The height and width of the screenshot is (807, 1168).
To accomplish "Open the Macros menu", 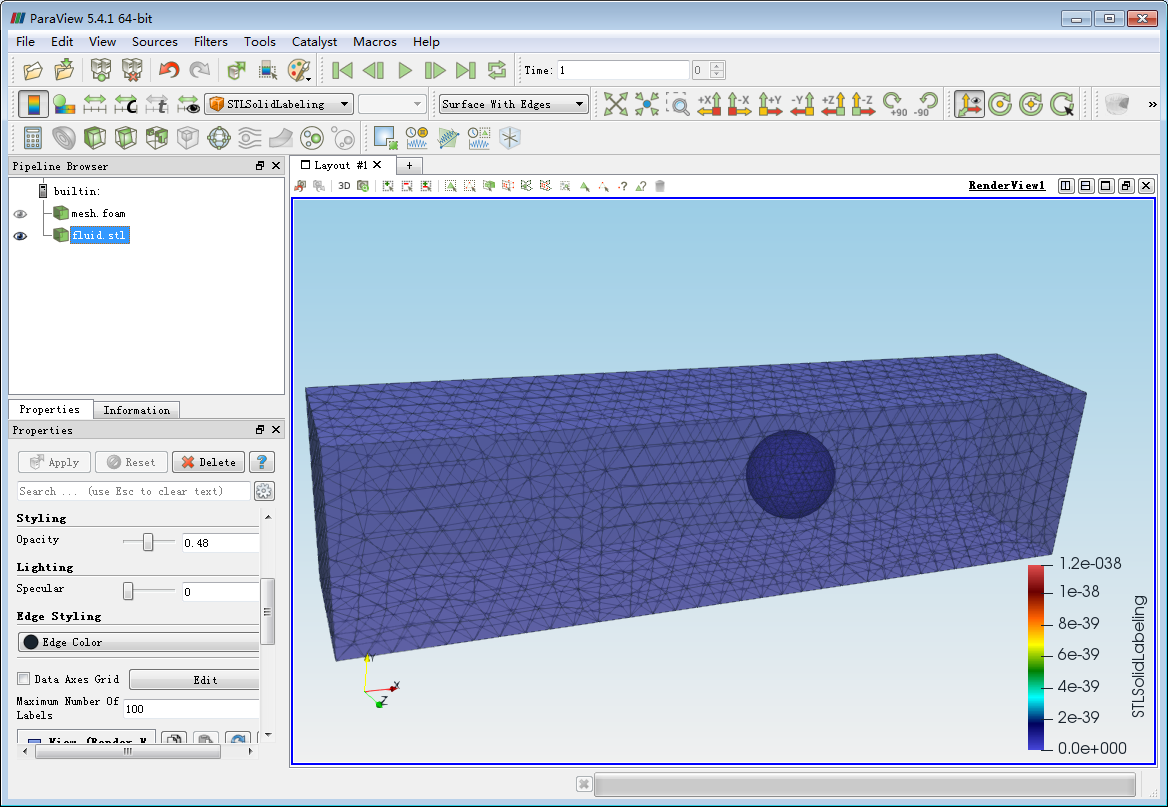I will tap(375, 42).
